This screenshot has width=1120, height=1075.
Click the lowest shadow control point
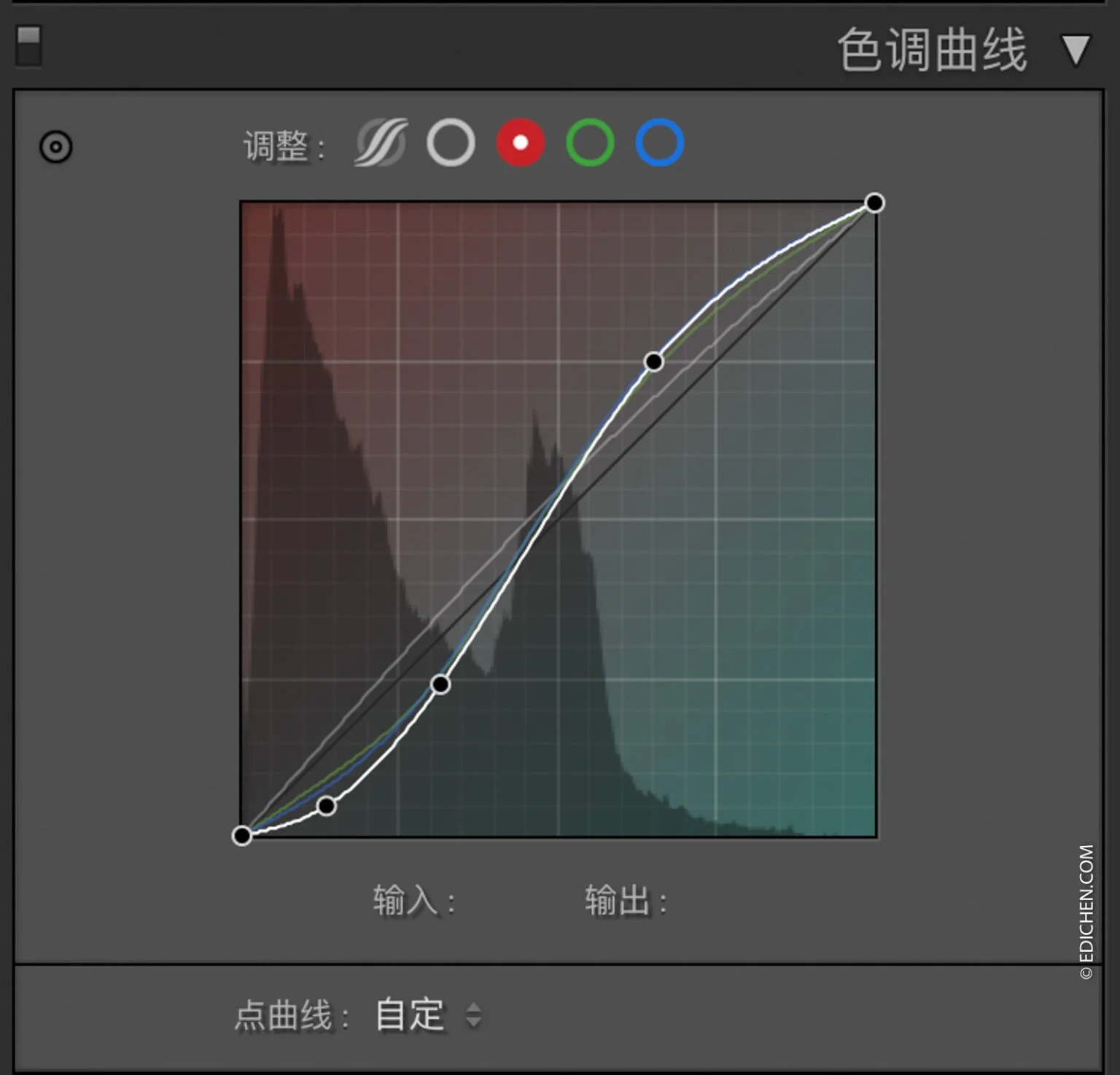[327, 806]
